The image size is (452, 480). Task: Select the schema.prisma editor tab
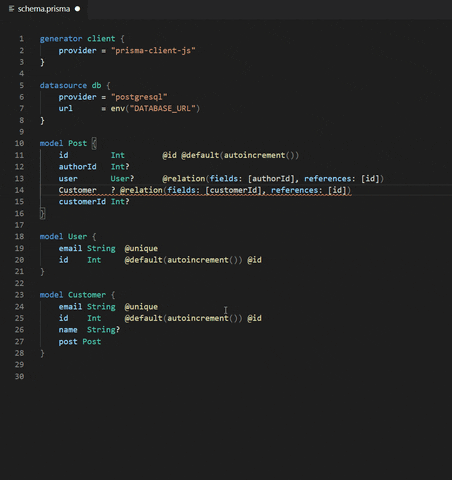tap(44, 9)
